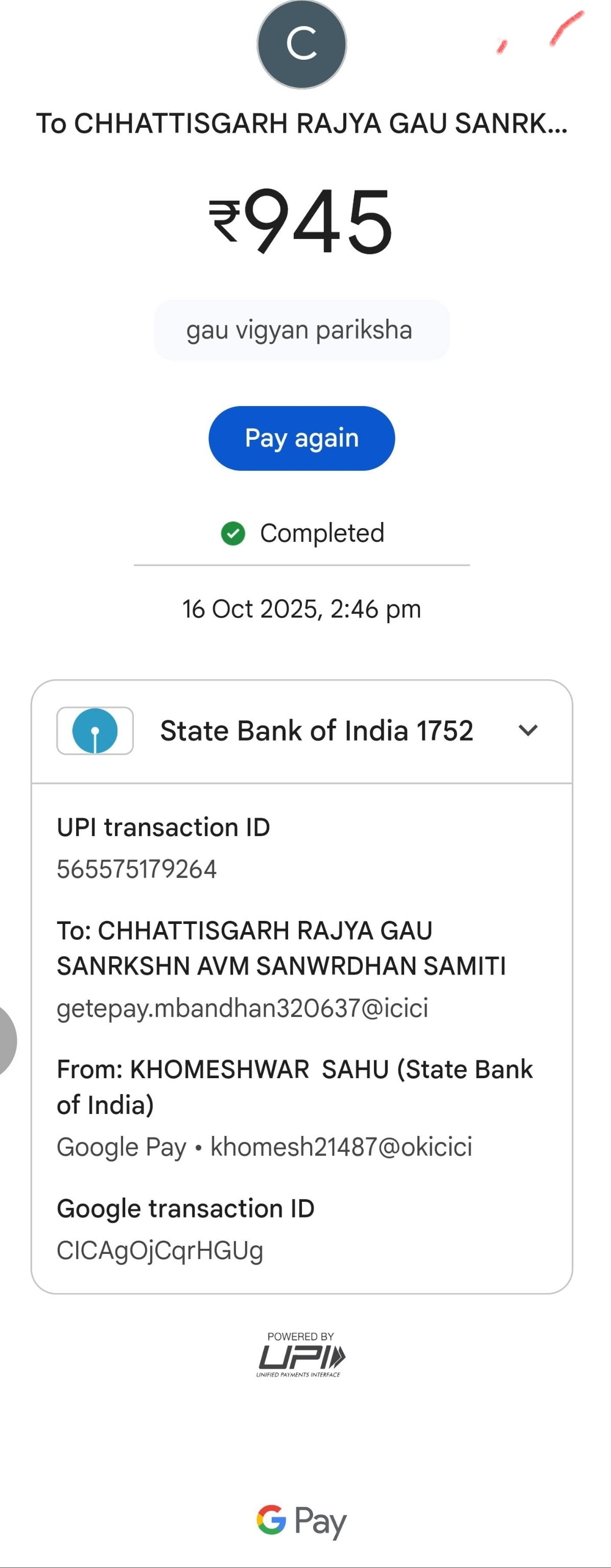Viewport: 611px width, 1568px height.
Task: Click the truncated recipient name heading
Action: 301,124
